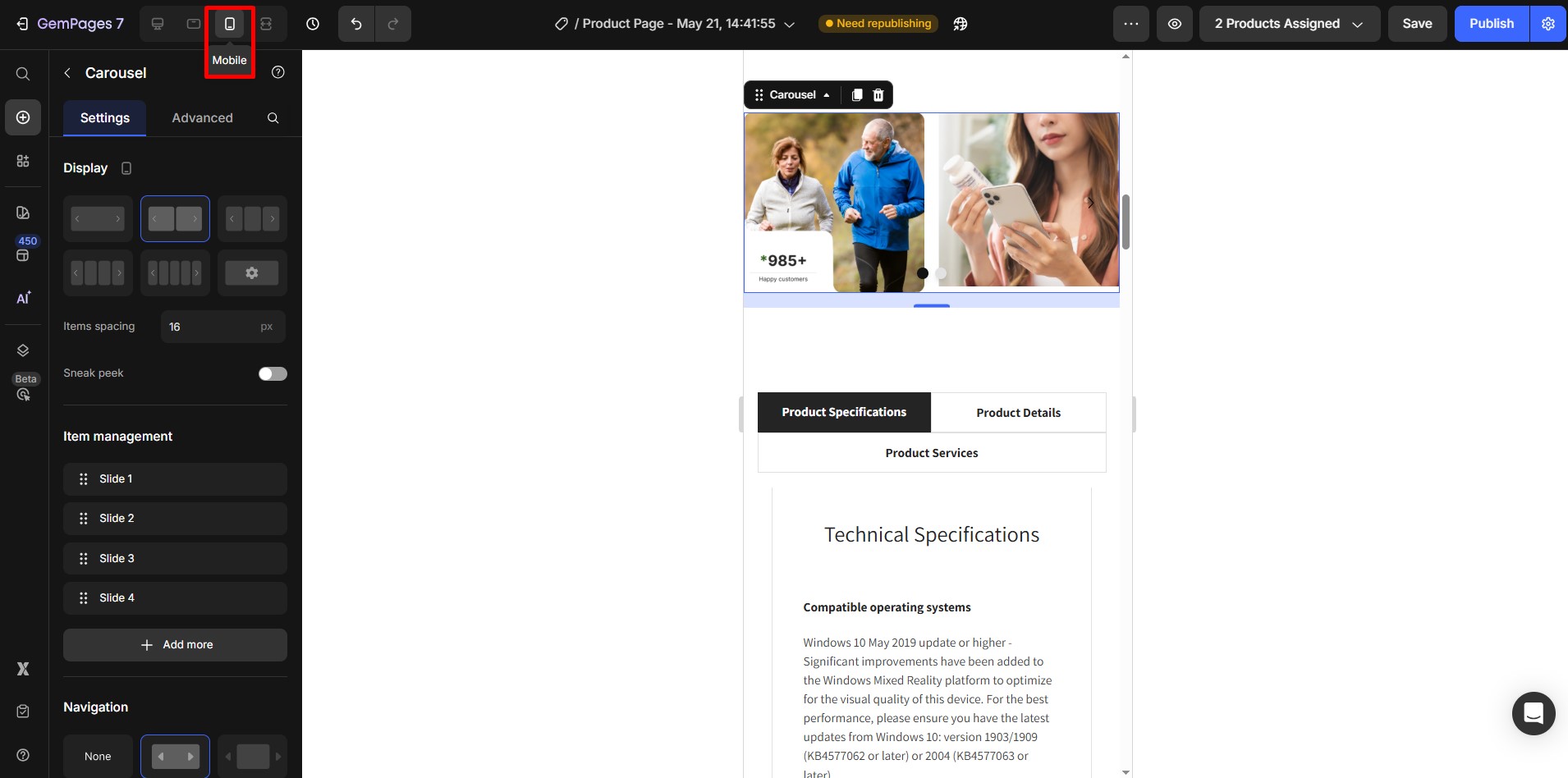1568x778 pixels.
Task: Enable the Sneak peek toggle
Action: click(x=272, y=373)
